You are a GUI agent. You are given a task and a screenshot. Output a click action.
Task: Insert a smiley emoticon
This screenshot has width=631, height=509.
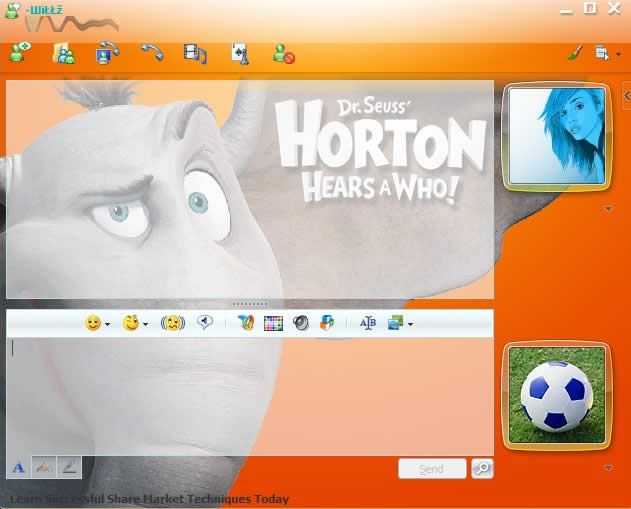click(x=93, y=323)
